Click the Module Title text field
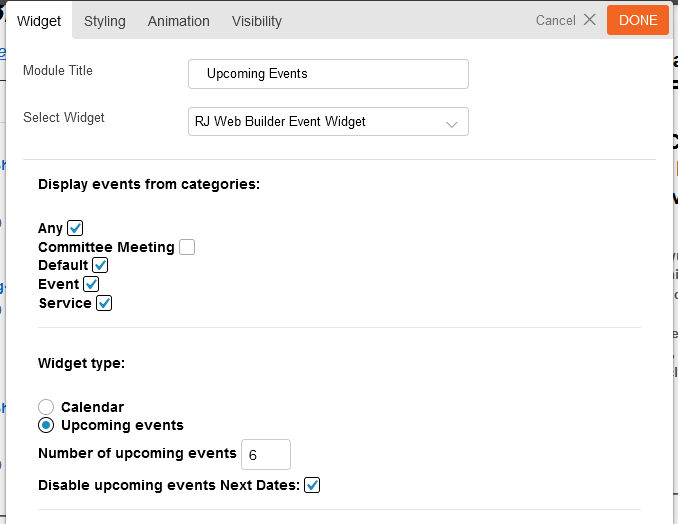Viewport: 678px width, 524px height. coord(328,74)
